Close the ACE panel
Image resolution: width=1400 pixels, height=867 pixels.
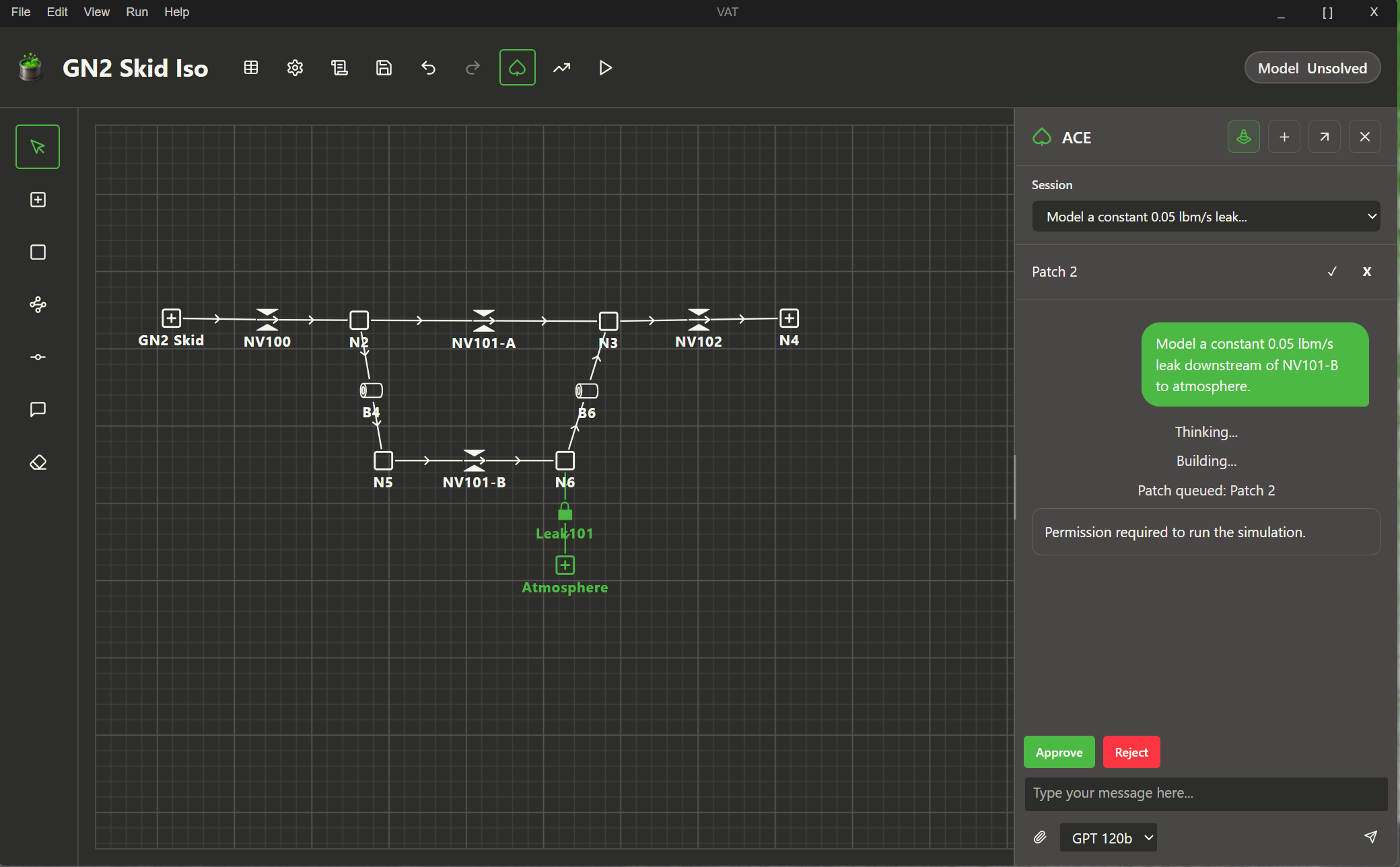click(1365, 137)
